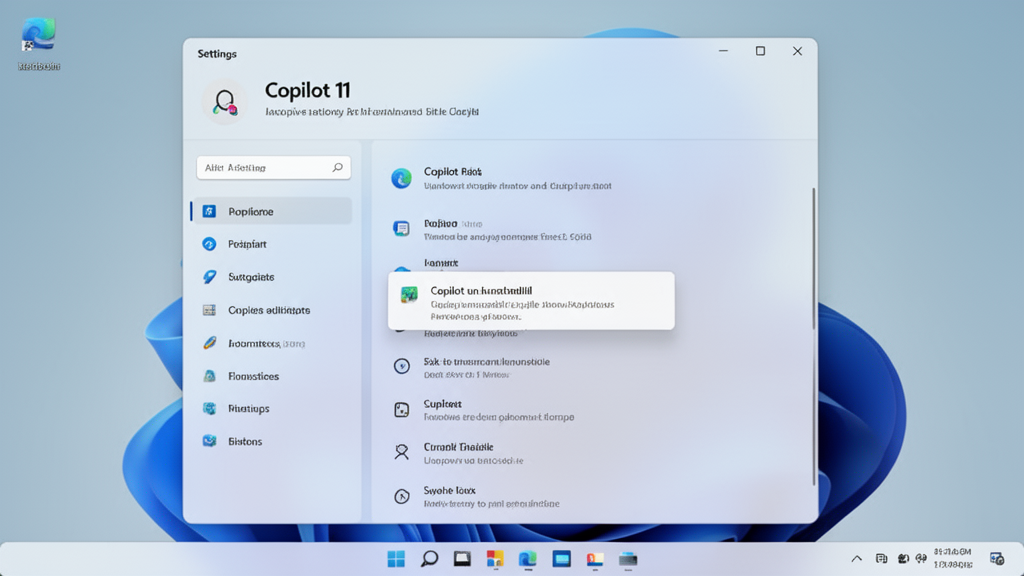The image size is (1024, 576).
Task: Click the icon next to Floosstices
Action: tap(209, 376)
